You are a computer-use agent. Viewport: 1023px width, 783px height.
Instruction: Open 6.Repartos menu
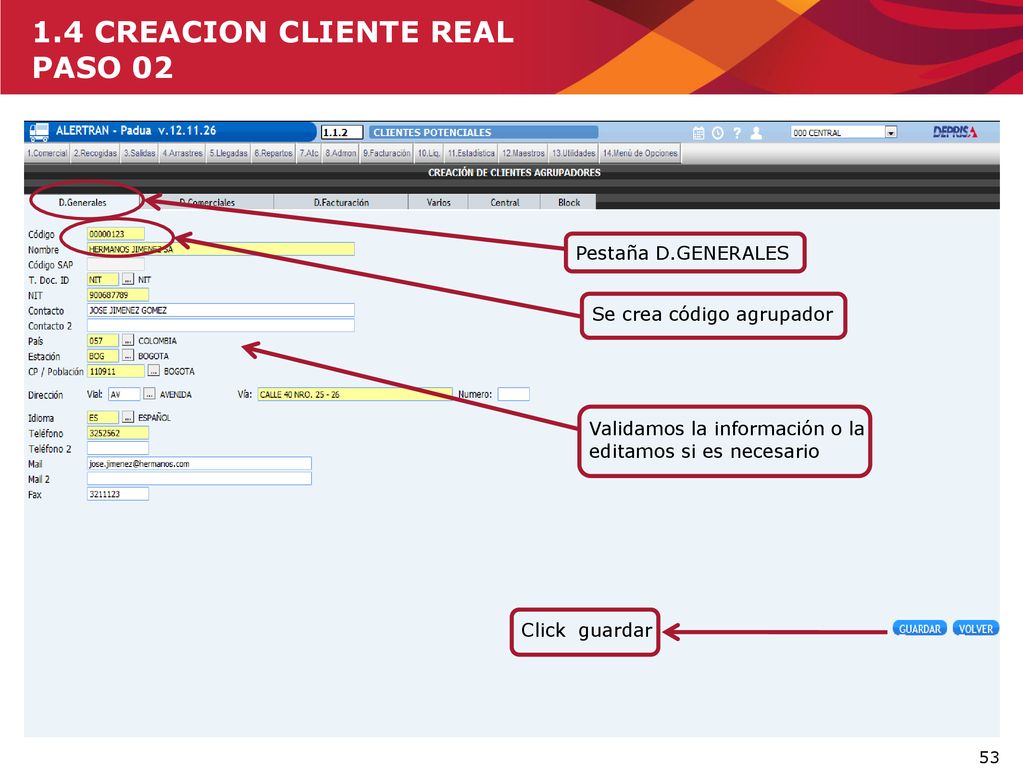273,153
